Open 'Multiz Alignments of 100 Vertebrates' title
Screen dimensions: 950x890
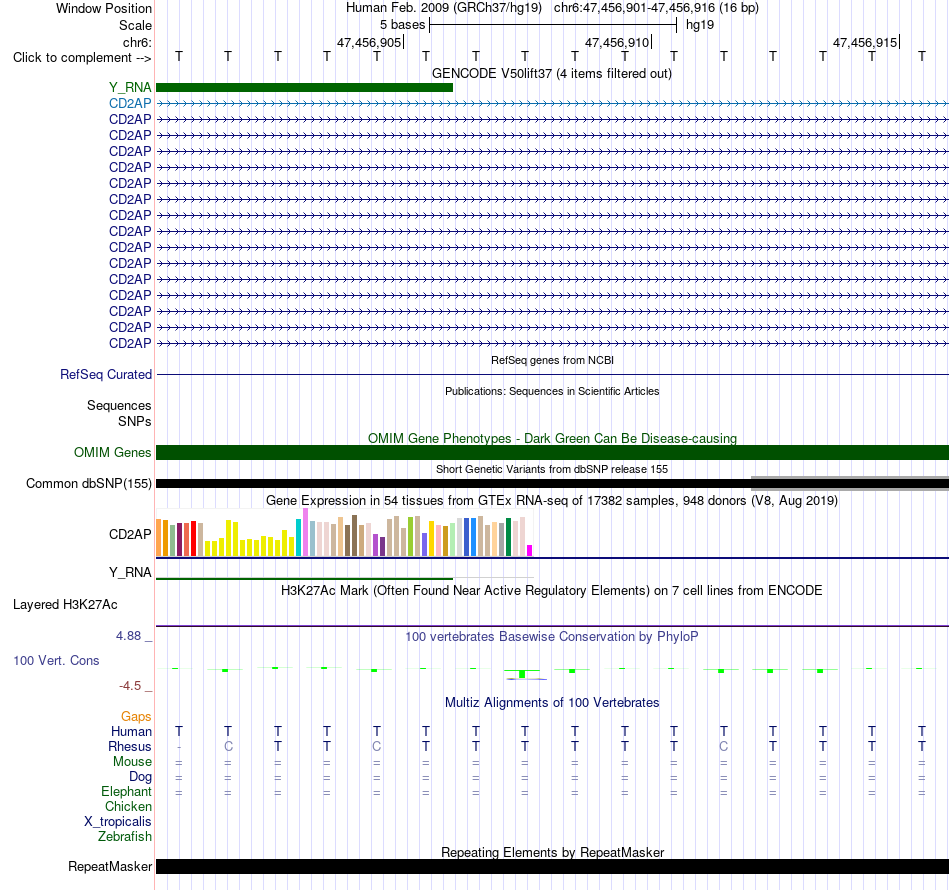click(x=552, y=702)
